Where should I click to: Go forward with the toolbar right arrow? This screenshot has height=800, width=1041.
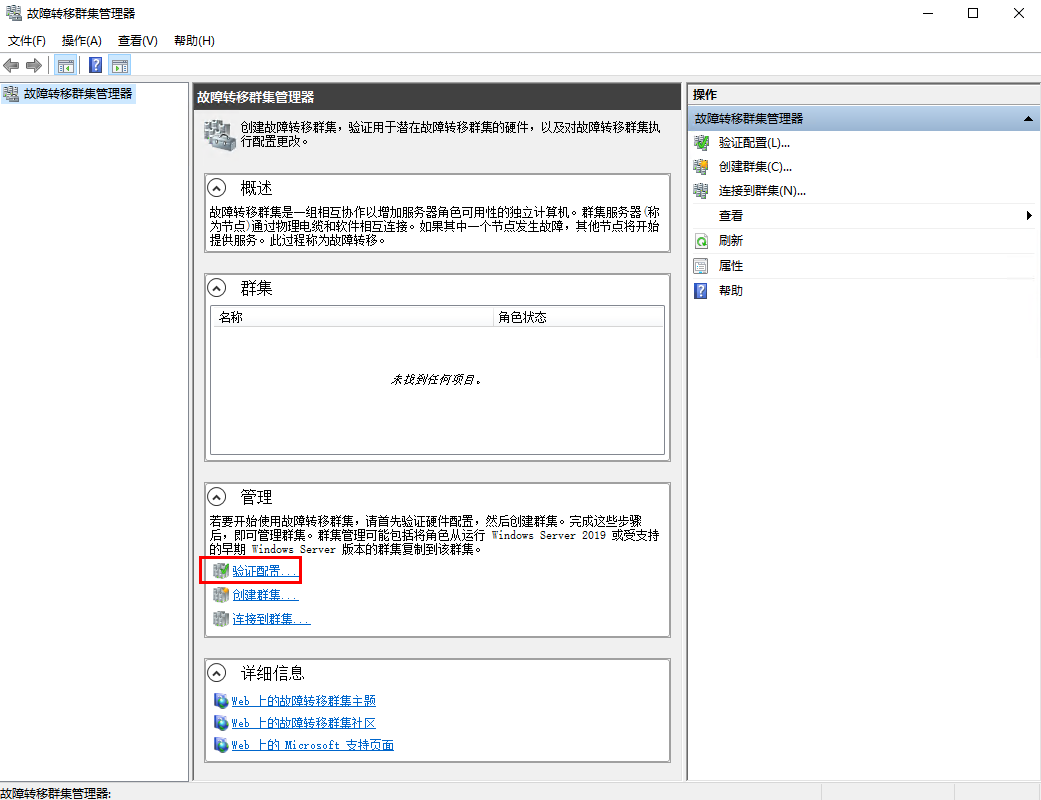tap(34, 65)
